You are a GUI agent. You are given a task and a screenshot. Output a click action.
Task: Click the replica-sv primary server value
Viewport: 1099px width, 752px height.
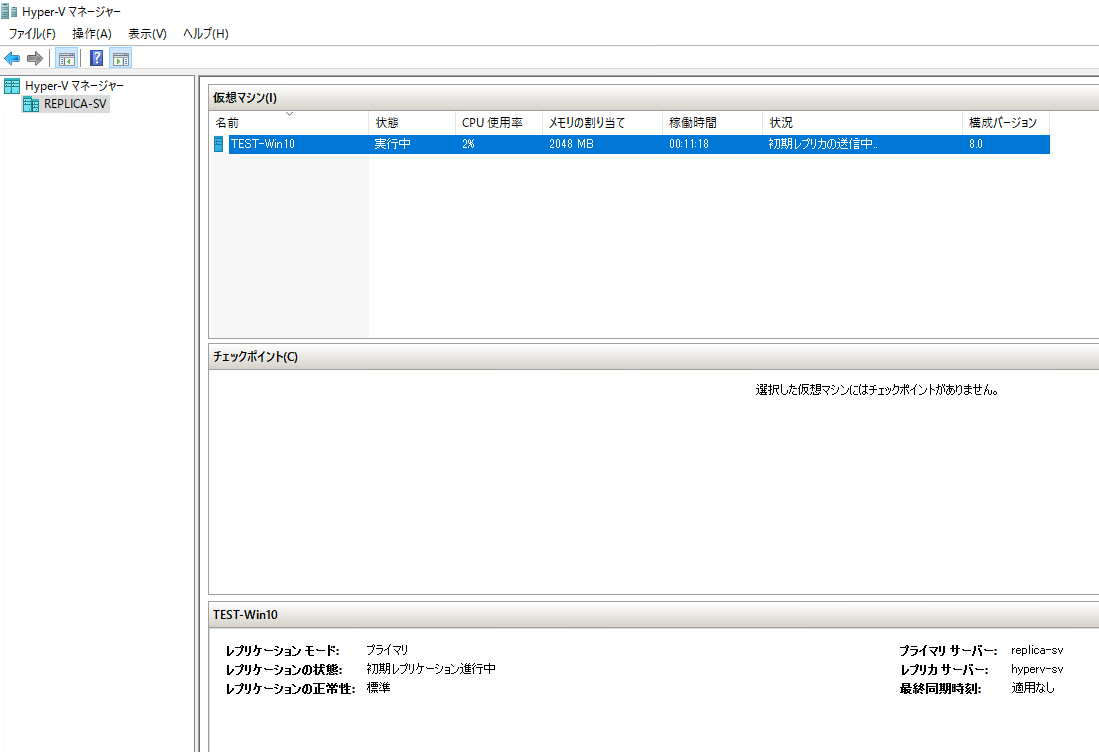tap(1037, 650)
